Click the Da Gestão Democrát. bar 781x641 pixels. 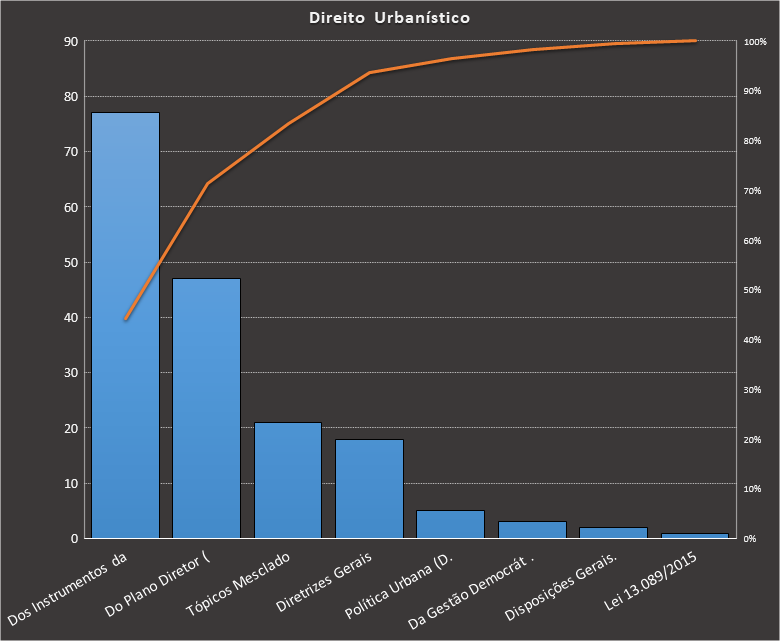532,530
